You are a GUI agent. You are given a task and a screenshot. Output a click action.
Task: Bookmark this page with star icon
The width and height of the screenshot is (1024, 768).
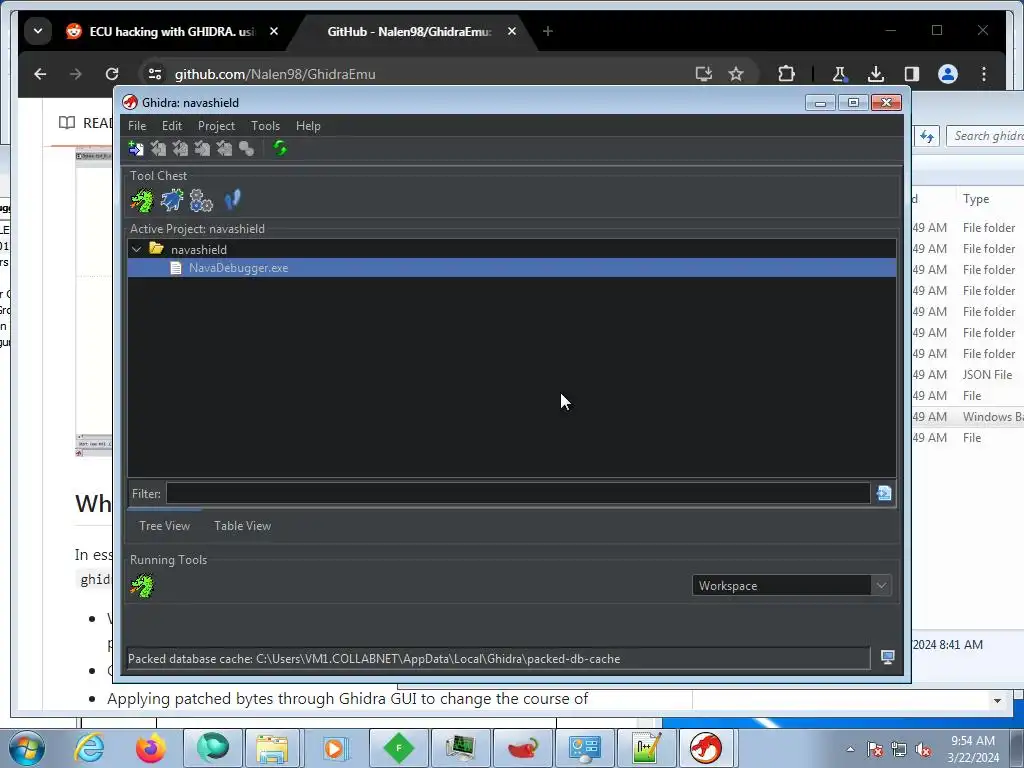click(x=736, y=74)
